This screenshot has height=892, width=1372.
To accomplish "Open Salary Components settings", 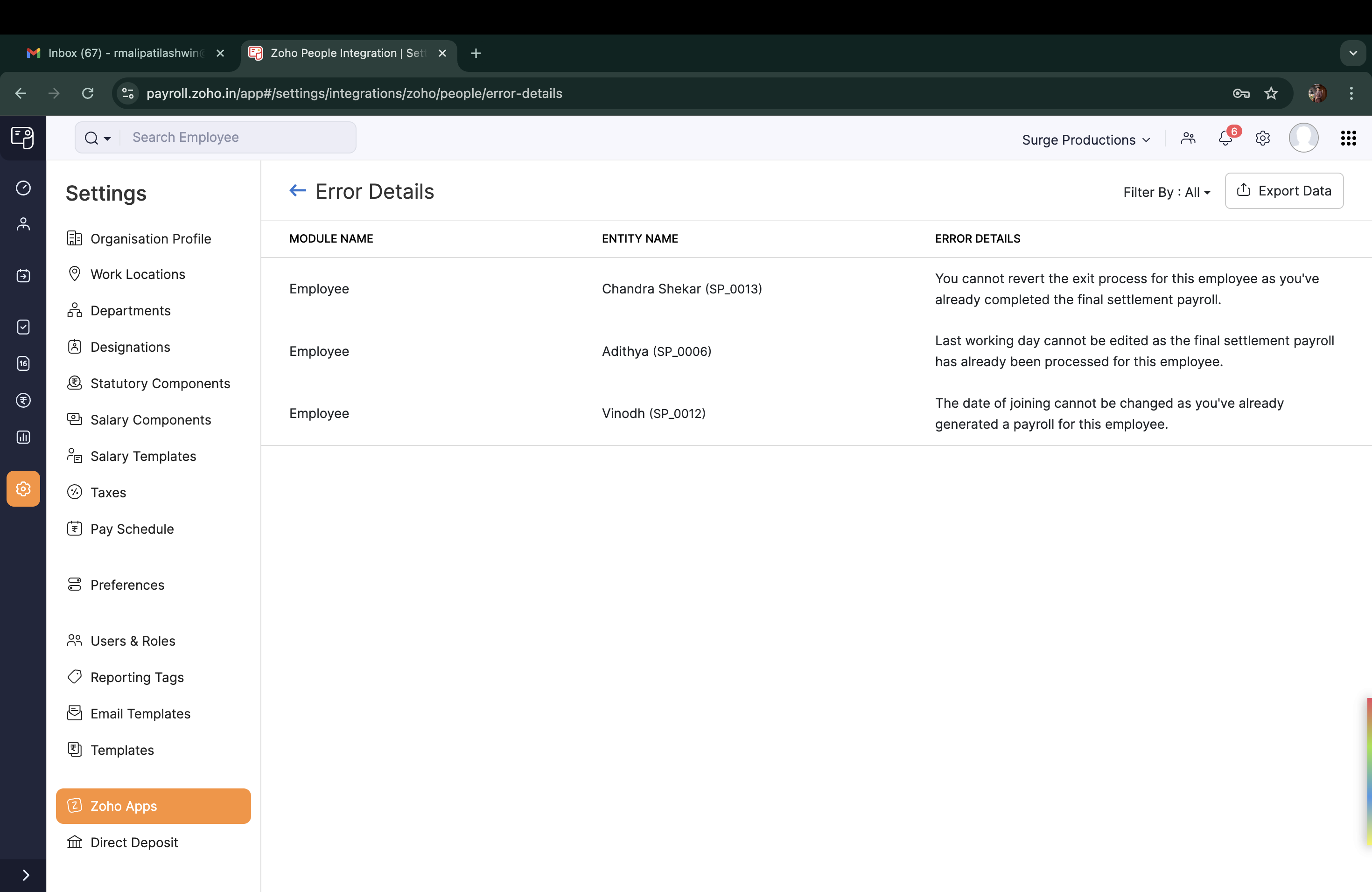I will (150, 420).
